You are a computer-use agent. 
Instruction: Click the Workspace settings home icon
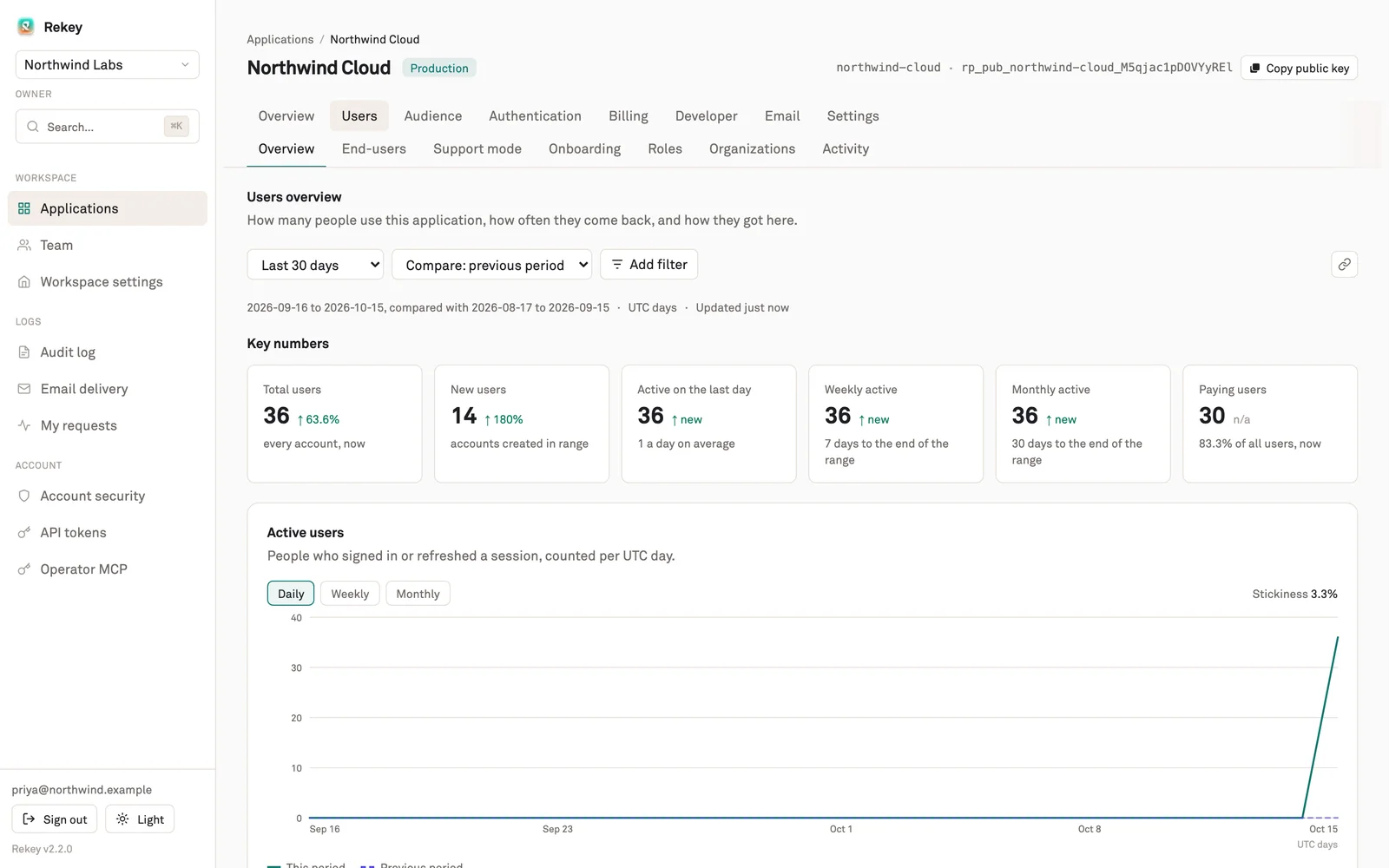pos(24,282)
